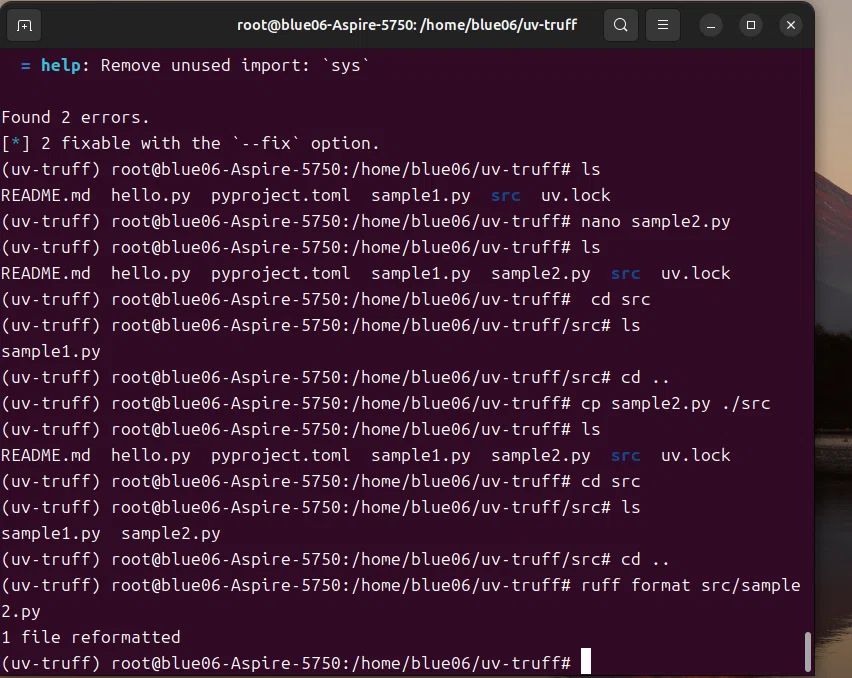Screen dimensions: 852x678
Task: Open the hamburger menu
Action: 662,25
